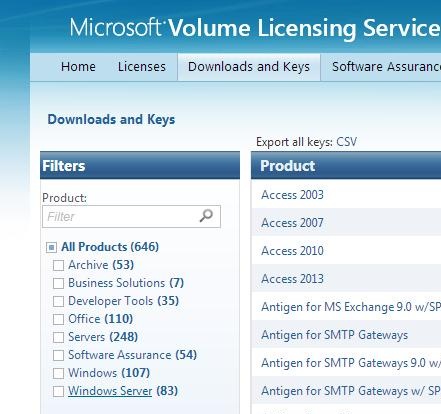The width and height of the screenshot is (441, 414).
Task: Click the magnifier search icon in filter box
Action: point(206,216)
